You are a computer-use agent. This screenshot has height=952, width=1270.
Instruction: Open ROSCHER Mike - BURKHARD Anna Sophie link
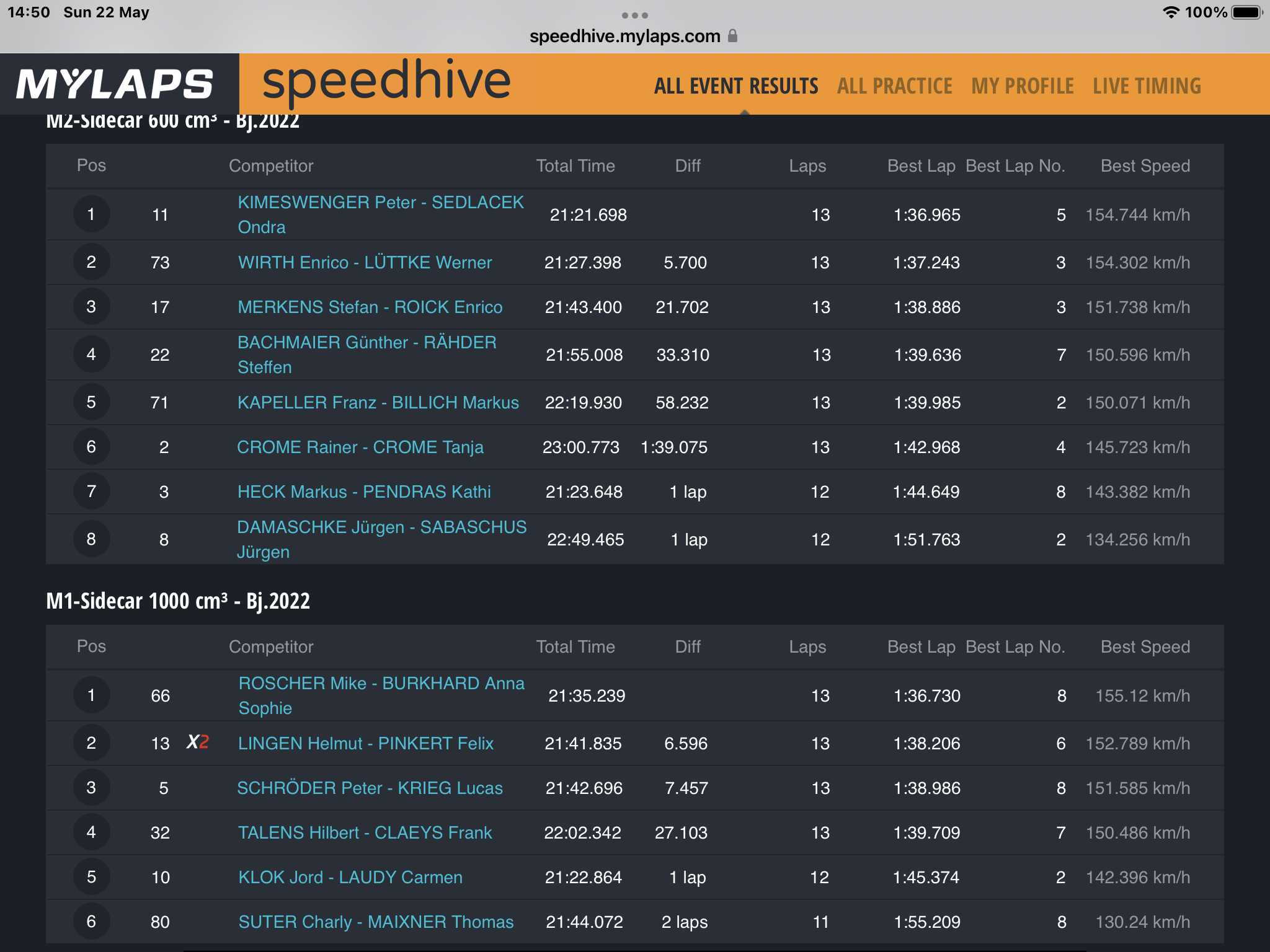pos(381,695)
